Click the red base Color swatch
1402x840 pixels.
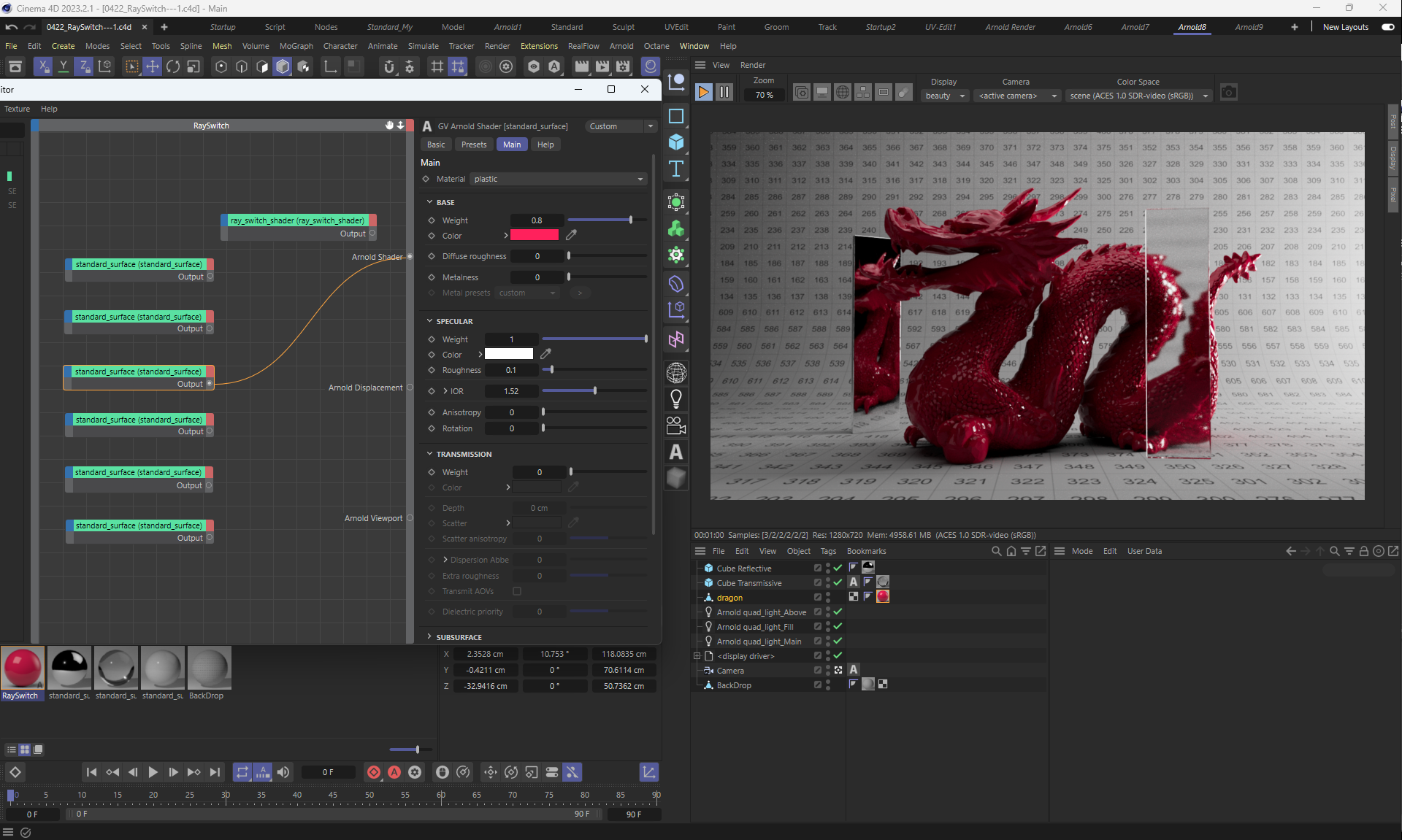pyautogui.click(x=534, y=235)
